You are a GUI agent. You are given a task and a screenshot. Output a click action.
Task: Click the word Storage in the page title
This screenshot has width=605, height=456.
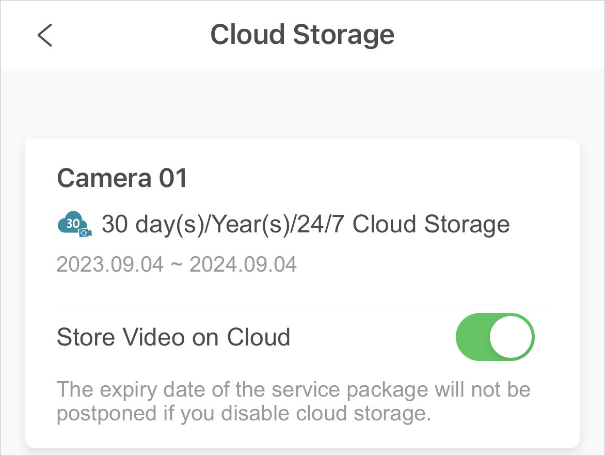tap(346, 35)
